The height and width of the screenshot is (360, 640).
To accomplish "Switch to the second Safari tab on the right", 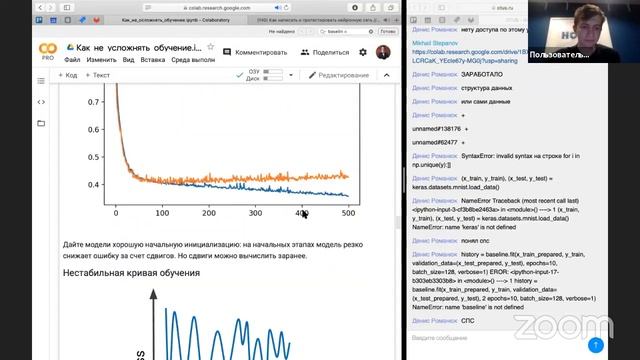I will click(x=318, y=20).
